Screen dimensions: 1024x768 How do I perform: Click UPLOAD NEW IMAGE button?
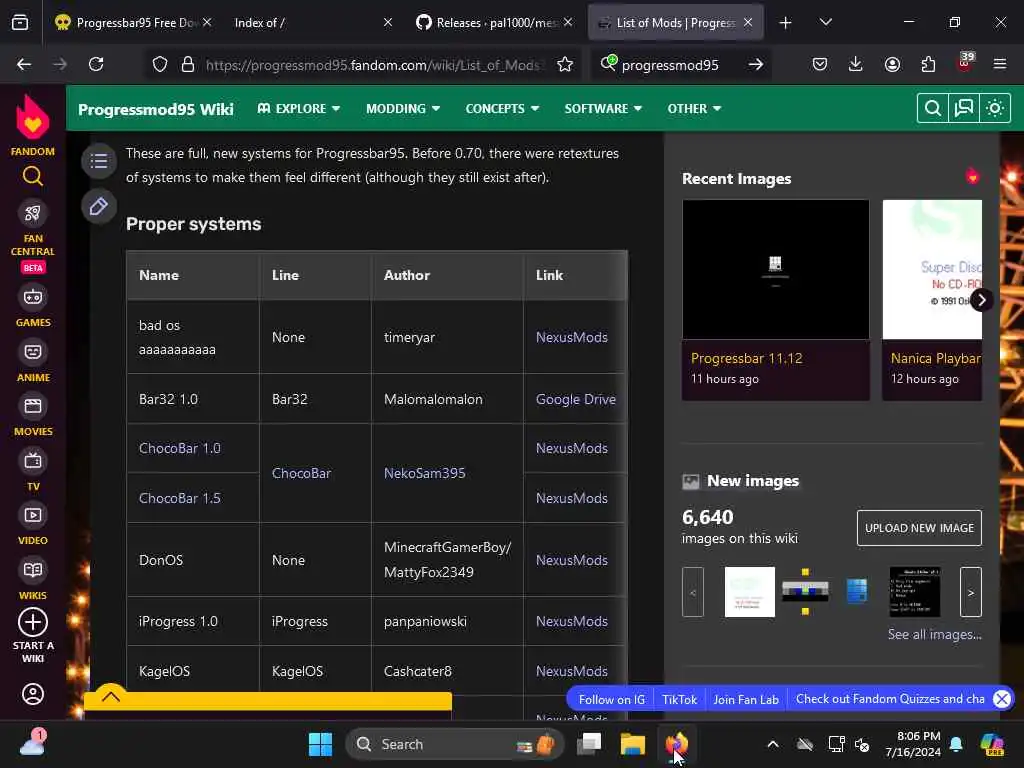pyautogui.click(x=919, y=528)
